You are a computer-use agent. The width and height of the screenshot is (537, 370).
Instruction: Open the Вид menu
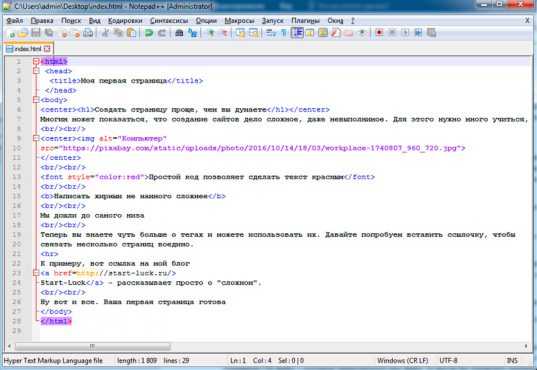click(x=95, y=21)
